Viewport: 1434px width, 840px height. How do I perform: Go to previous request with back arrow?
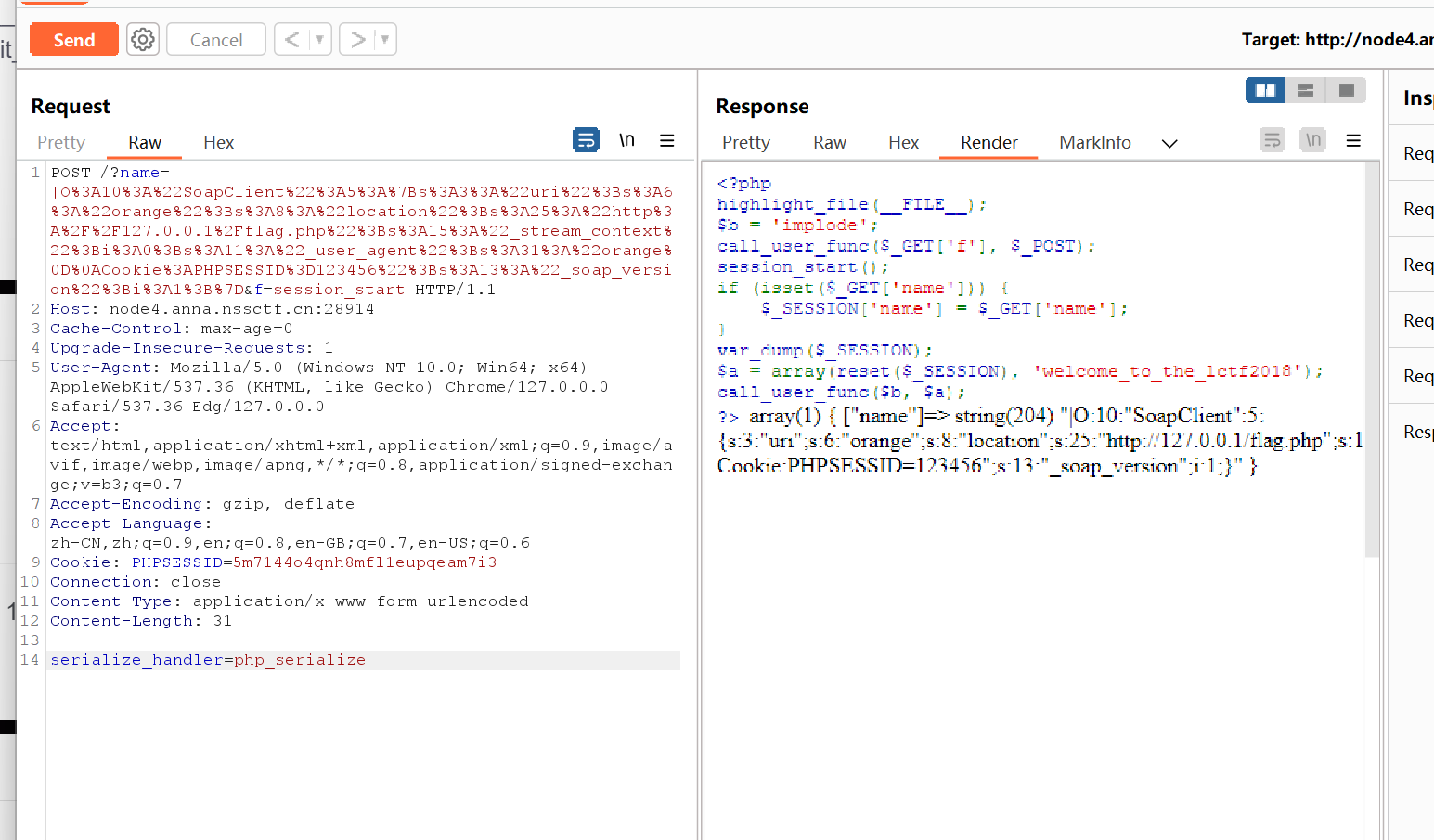click(x=292, y=39)
